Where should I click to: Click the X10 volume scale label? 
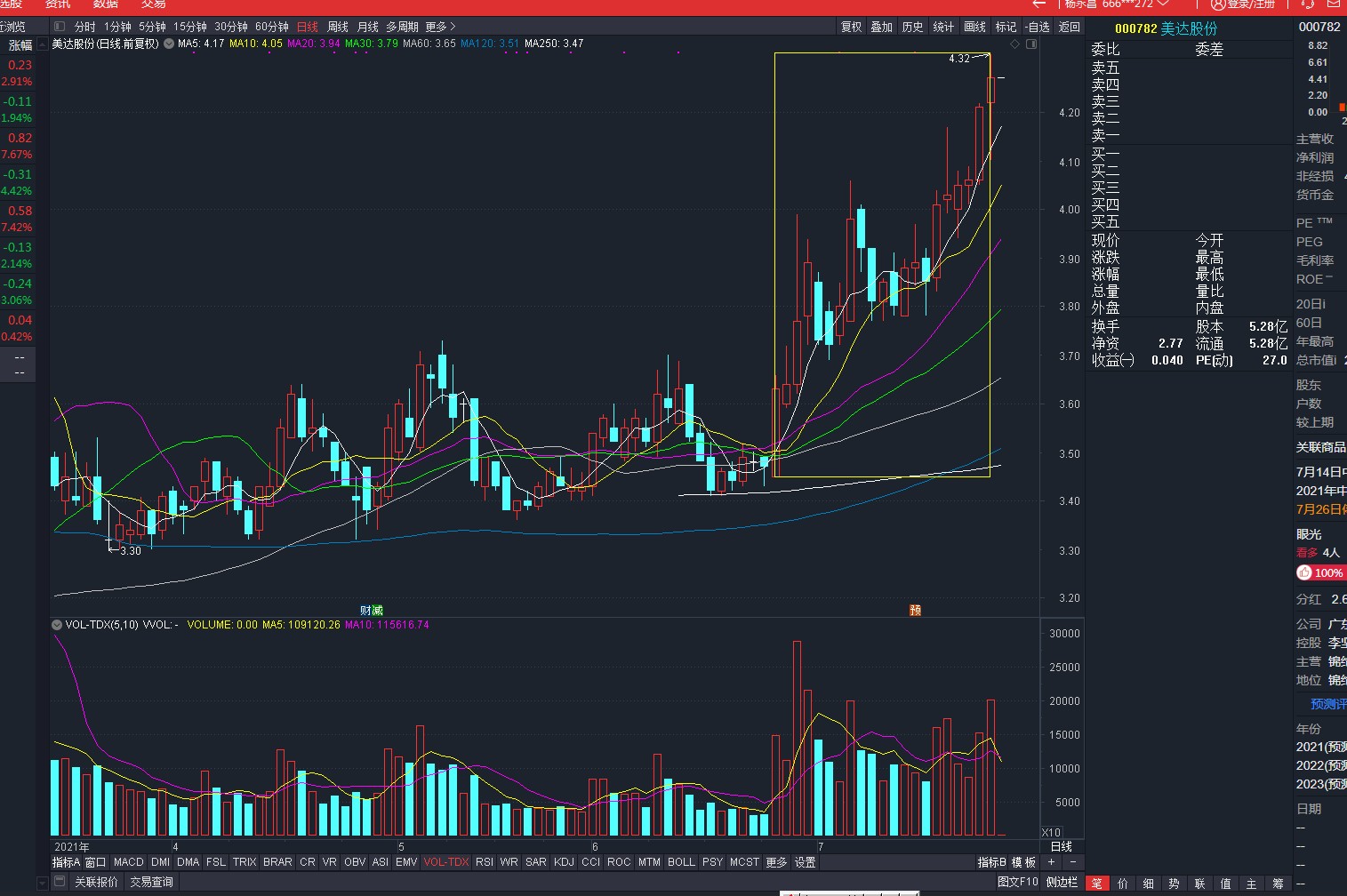1051,833
